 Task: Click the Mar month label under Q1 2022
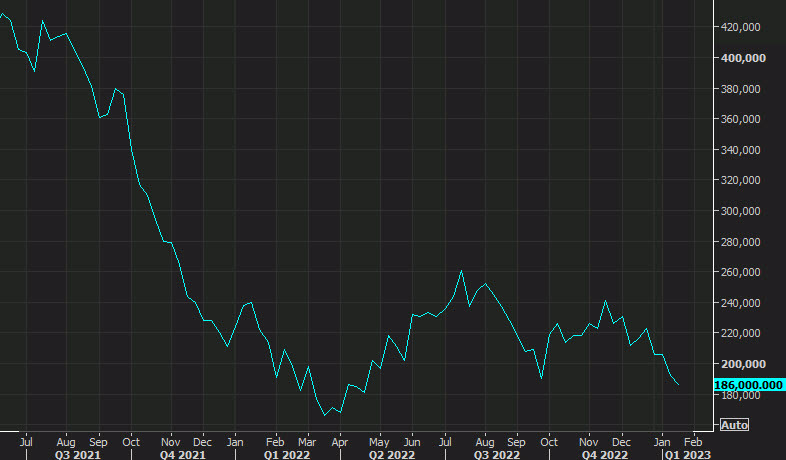coord(308,440)
